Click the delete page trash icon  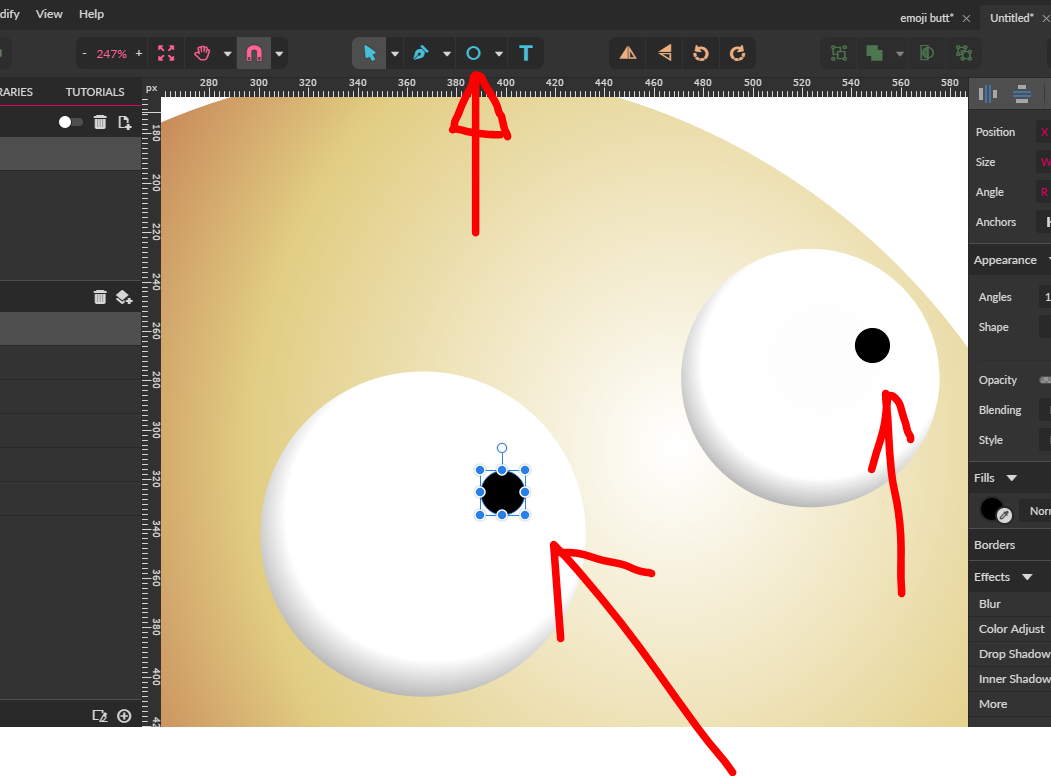coord(100,122)
